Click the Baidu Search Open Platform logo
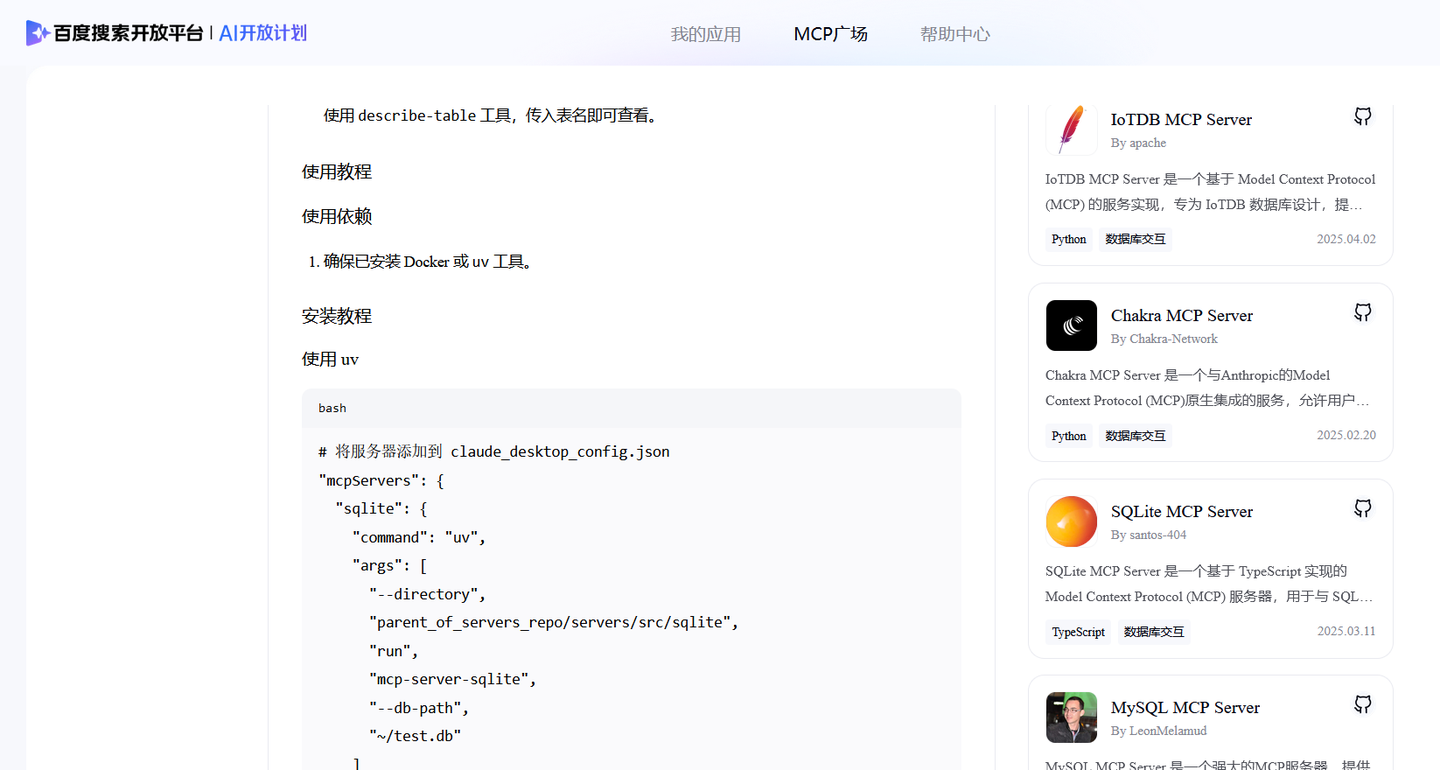 tap(114, 33)
